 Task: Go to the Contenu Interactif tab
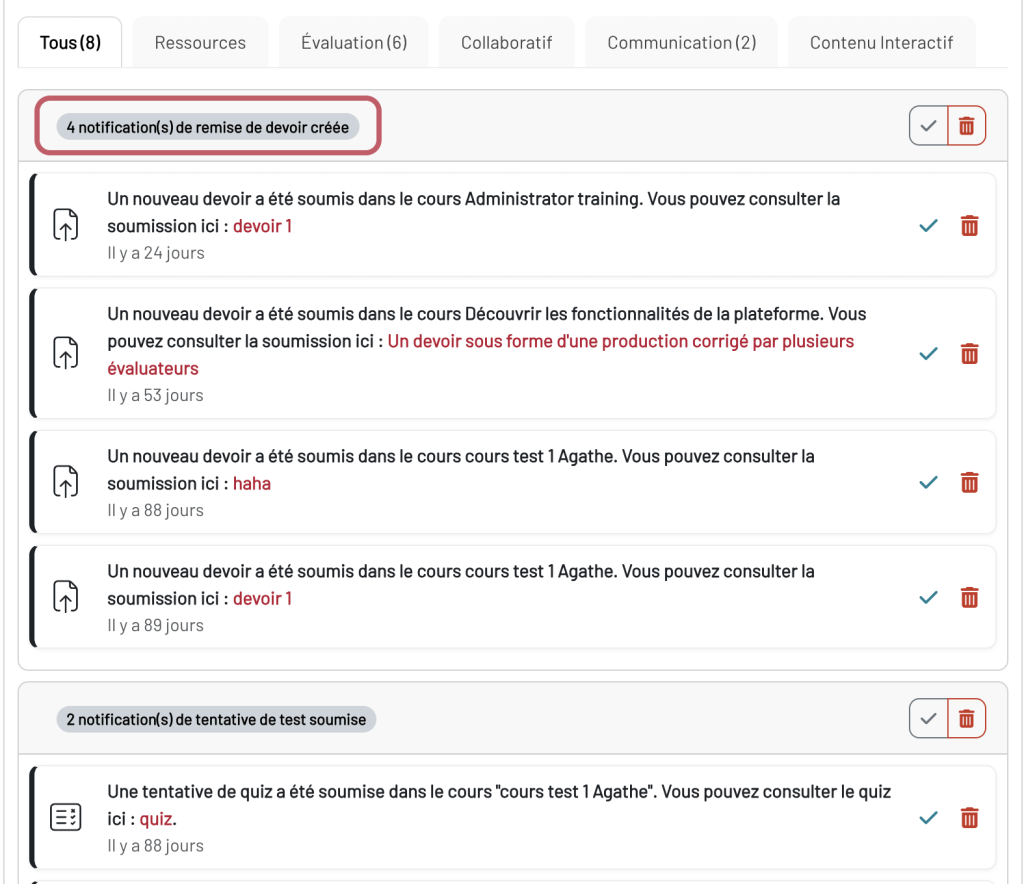point(881,42)
